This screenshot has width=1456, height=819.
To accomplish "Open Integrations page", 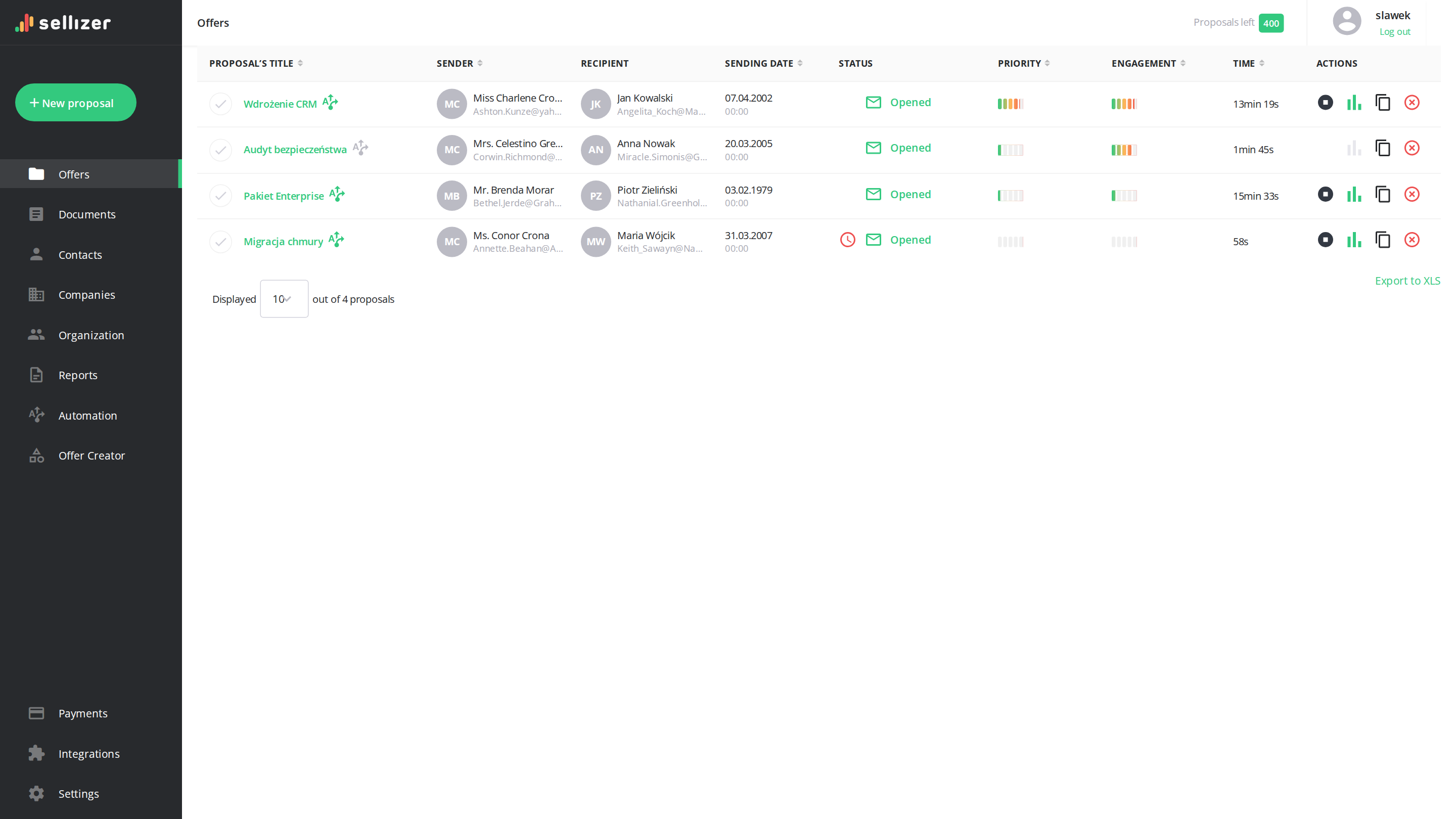I will (91, 754).
